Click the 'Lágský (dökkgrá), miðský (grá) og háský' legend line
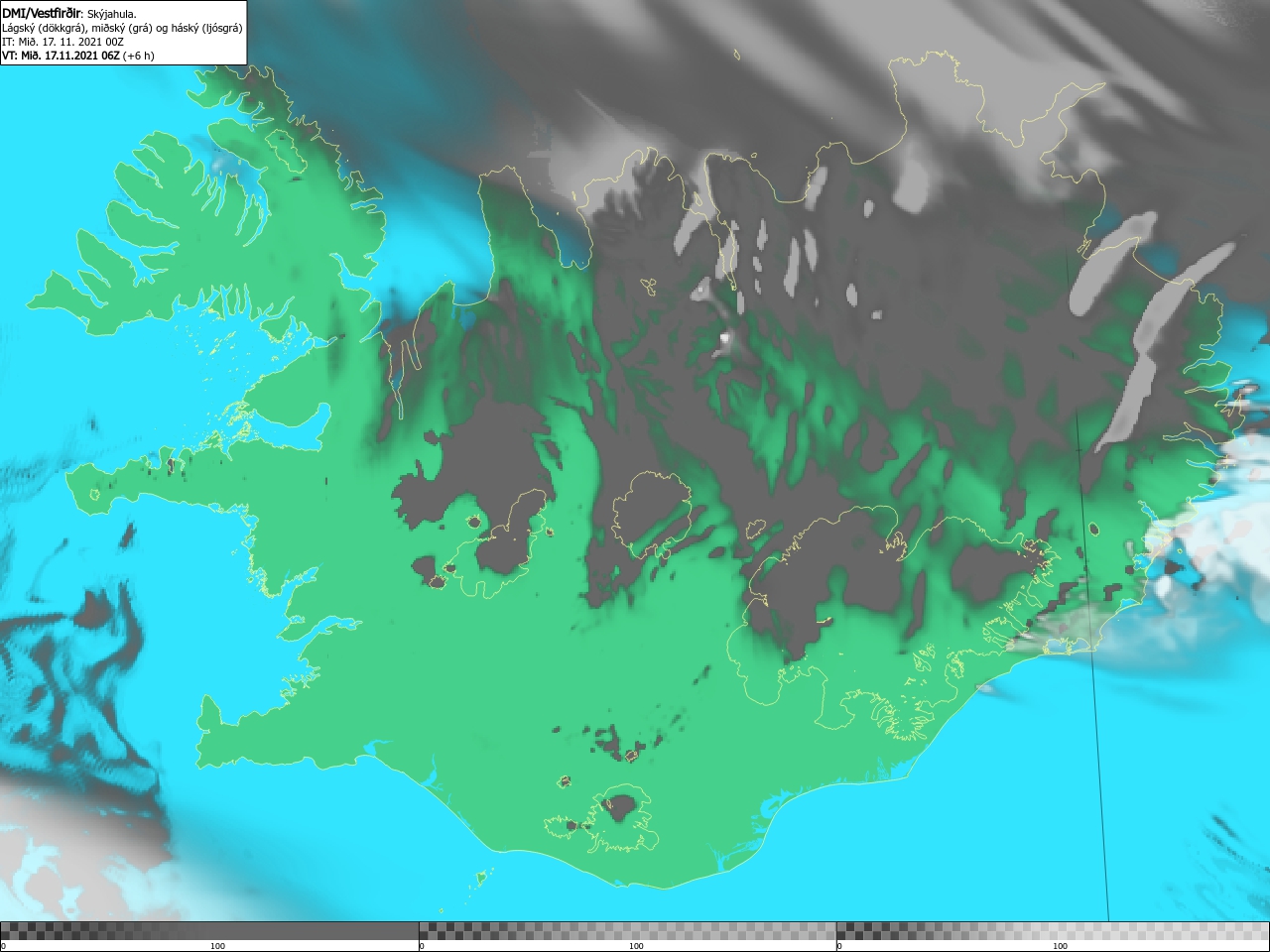This screenshot has width=1270, height=952. click(122, 28)
